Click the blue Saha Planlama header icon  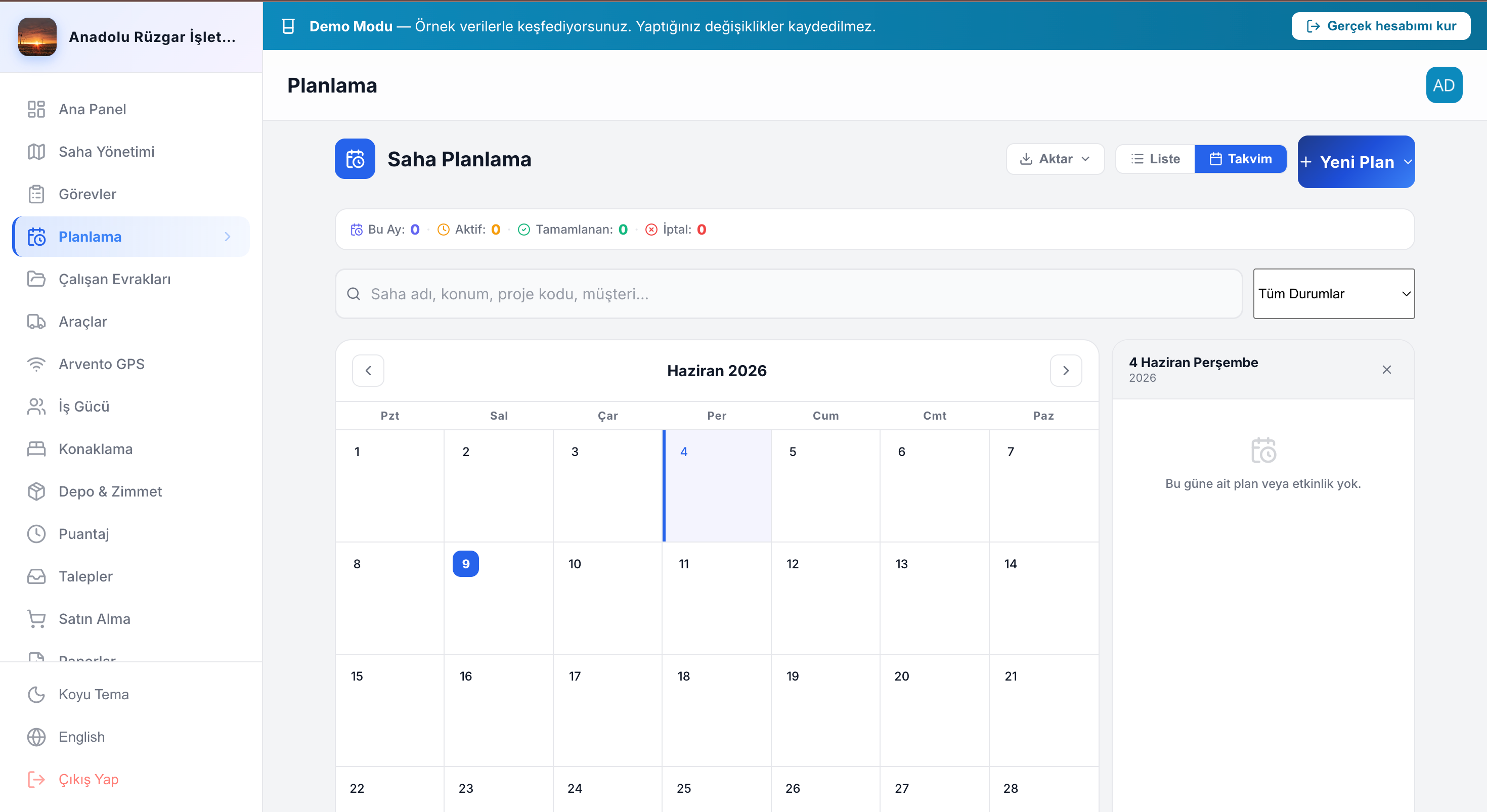point(355,159)
